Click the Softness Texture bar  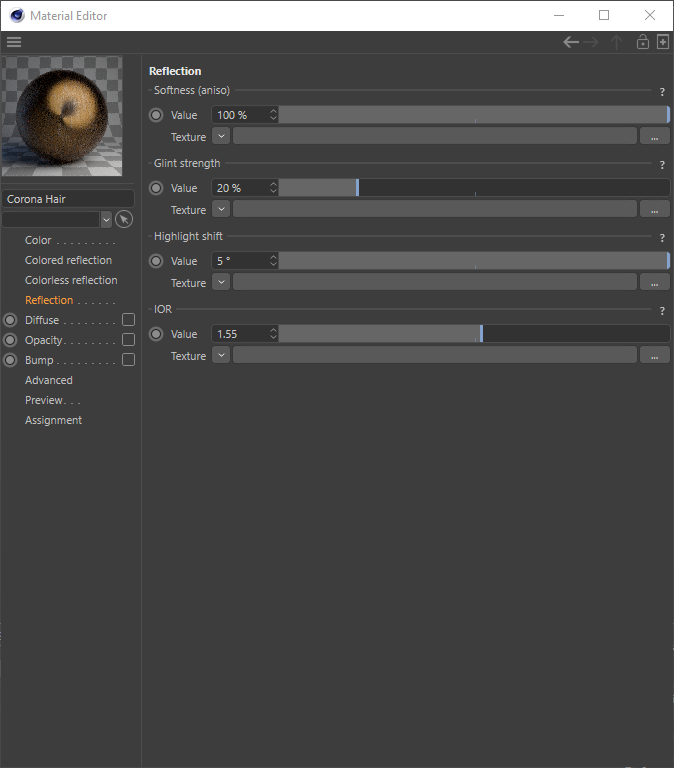click(435, 136)
